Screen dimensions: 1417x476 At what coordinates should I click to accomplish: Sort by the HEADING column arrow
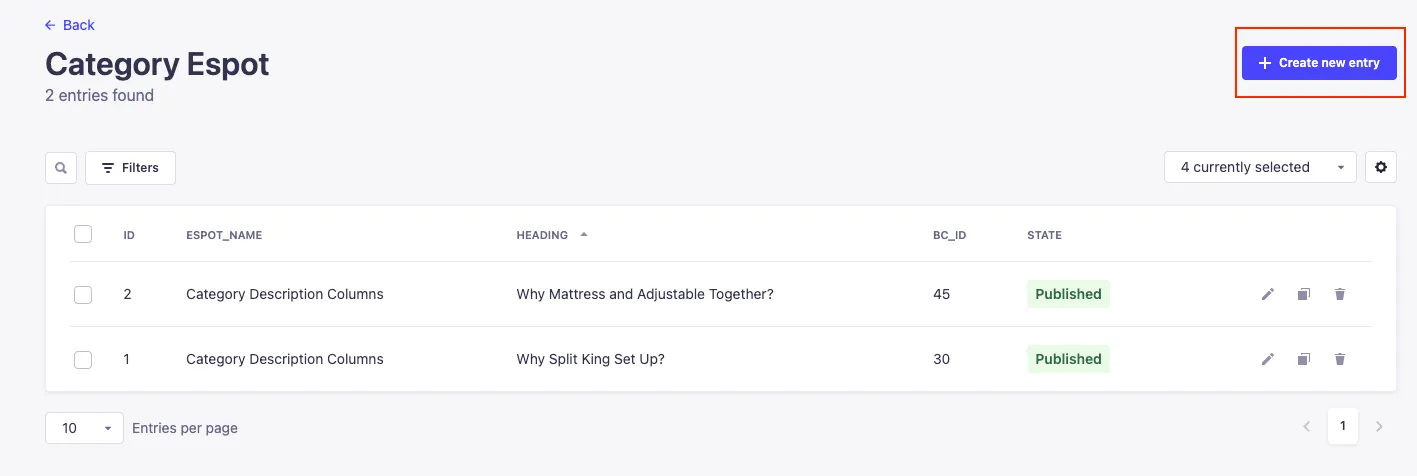[584, 235]
